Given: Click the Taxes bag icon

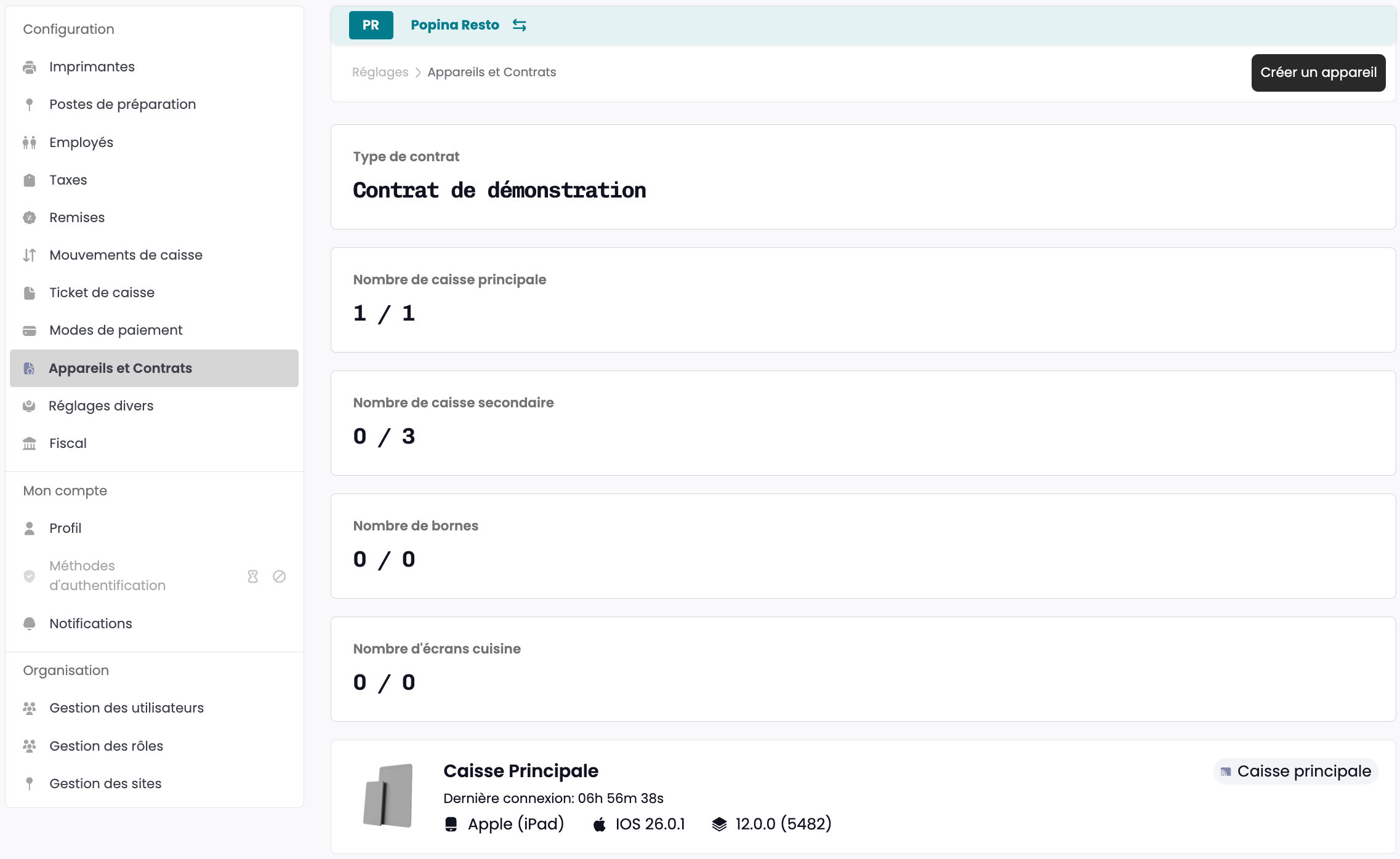Looking at the screenshot, I should tap(29, 180).
